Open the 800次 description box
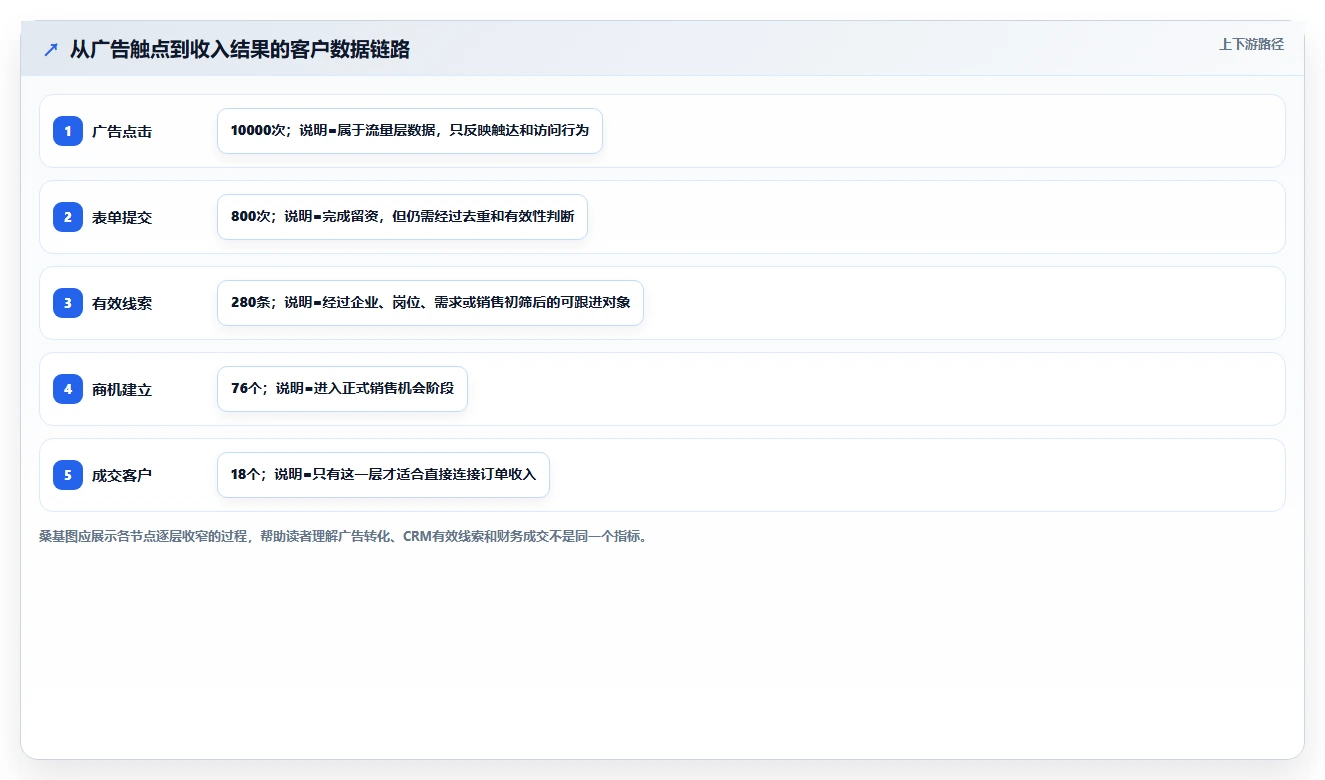 [x=402, y=217]
